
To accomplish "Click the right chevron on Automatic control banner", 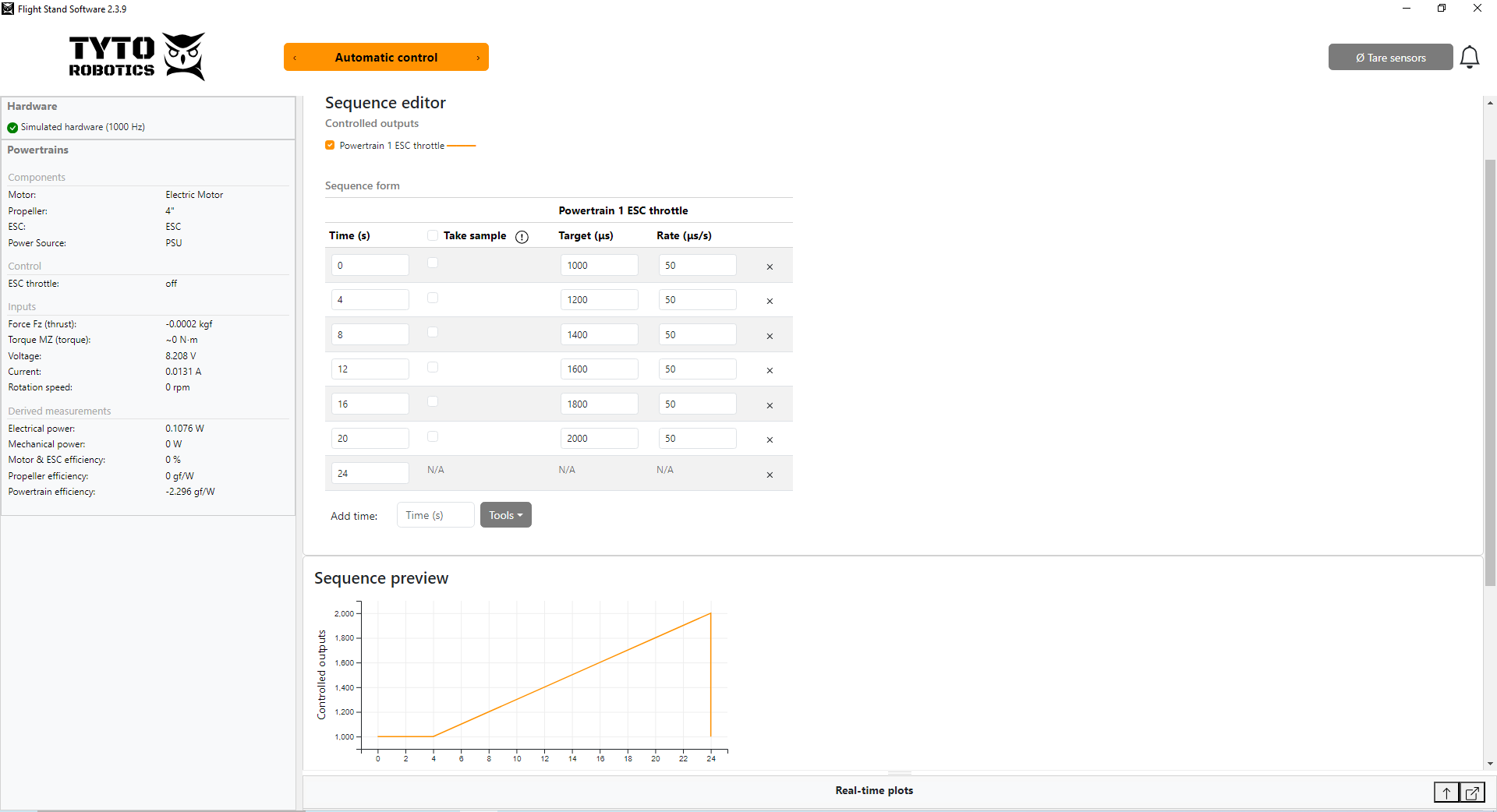I will click(477, 57).
